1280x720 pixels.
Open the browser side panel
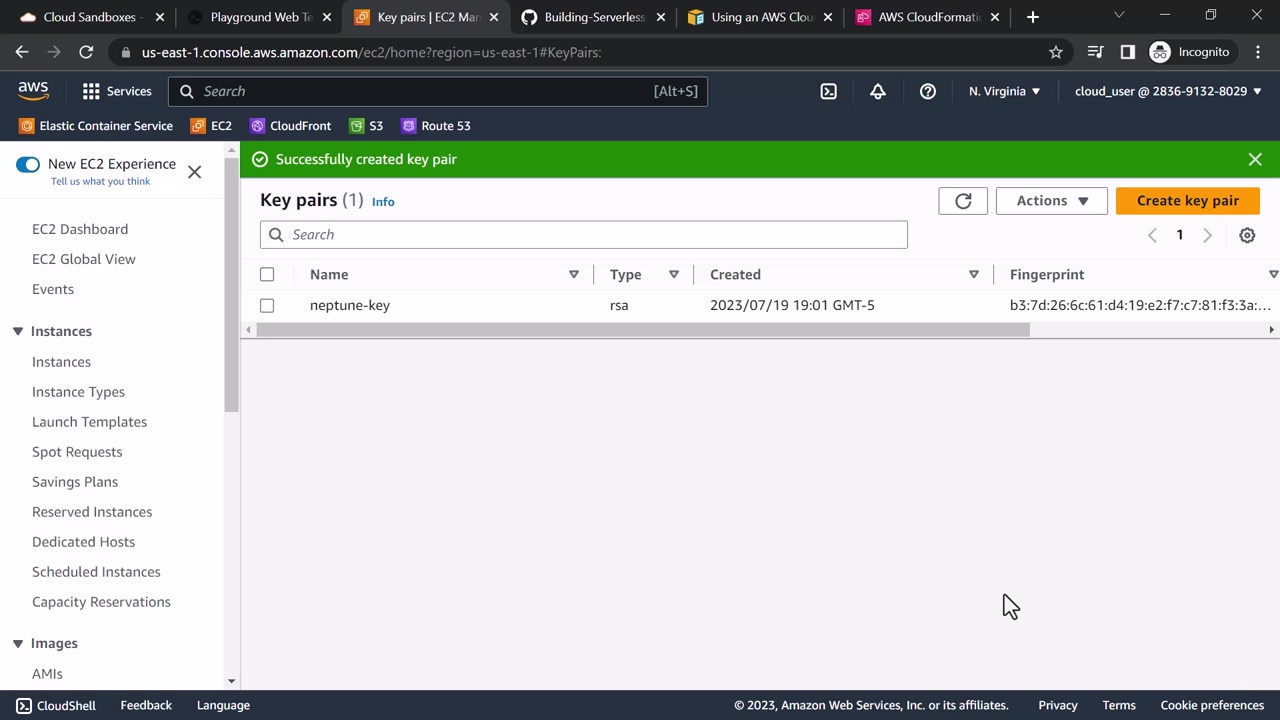1128,52
